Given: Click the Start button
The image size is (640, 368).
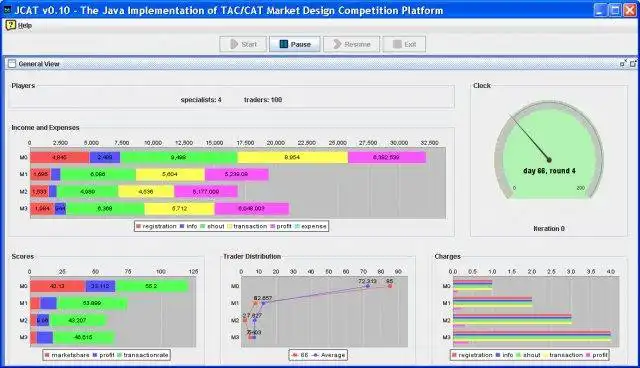Looking at the screenshot, I should tap(243, 44).
